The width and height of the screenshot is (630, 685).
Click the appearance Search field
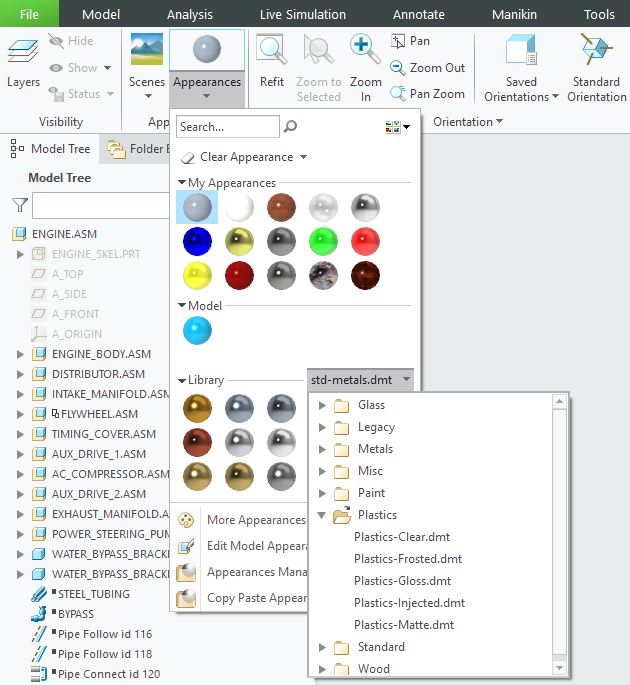pos(228,127)
